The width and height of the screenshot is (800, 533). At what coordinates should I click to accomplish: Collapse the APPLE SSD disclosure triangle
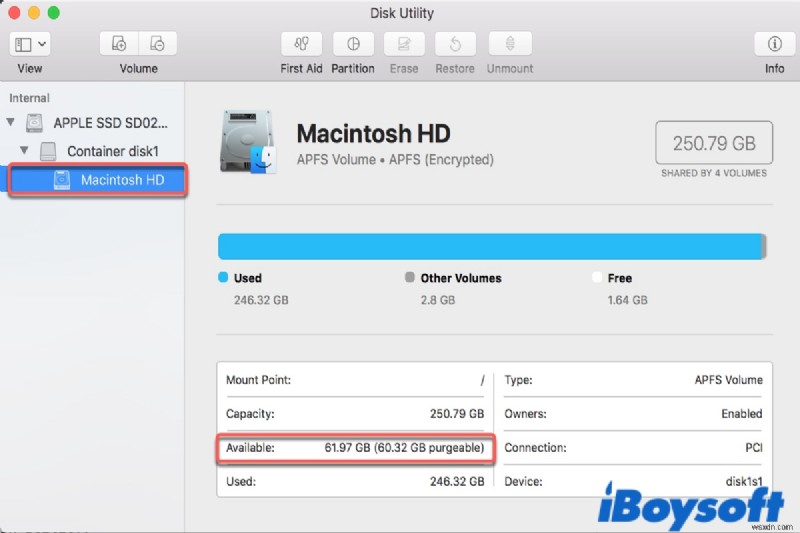click(x=11, y=122)
